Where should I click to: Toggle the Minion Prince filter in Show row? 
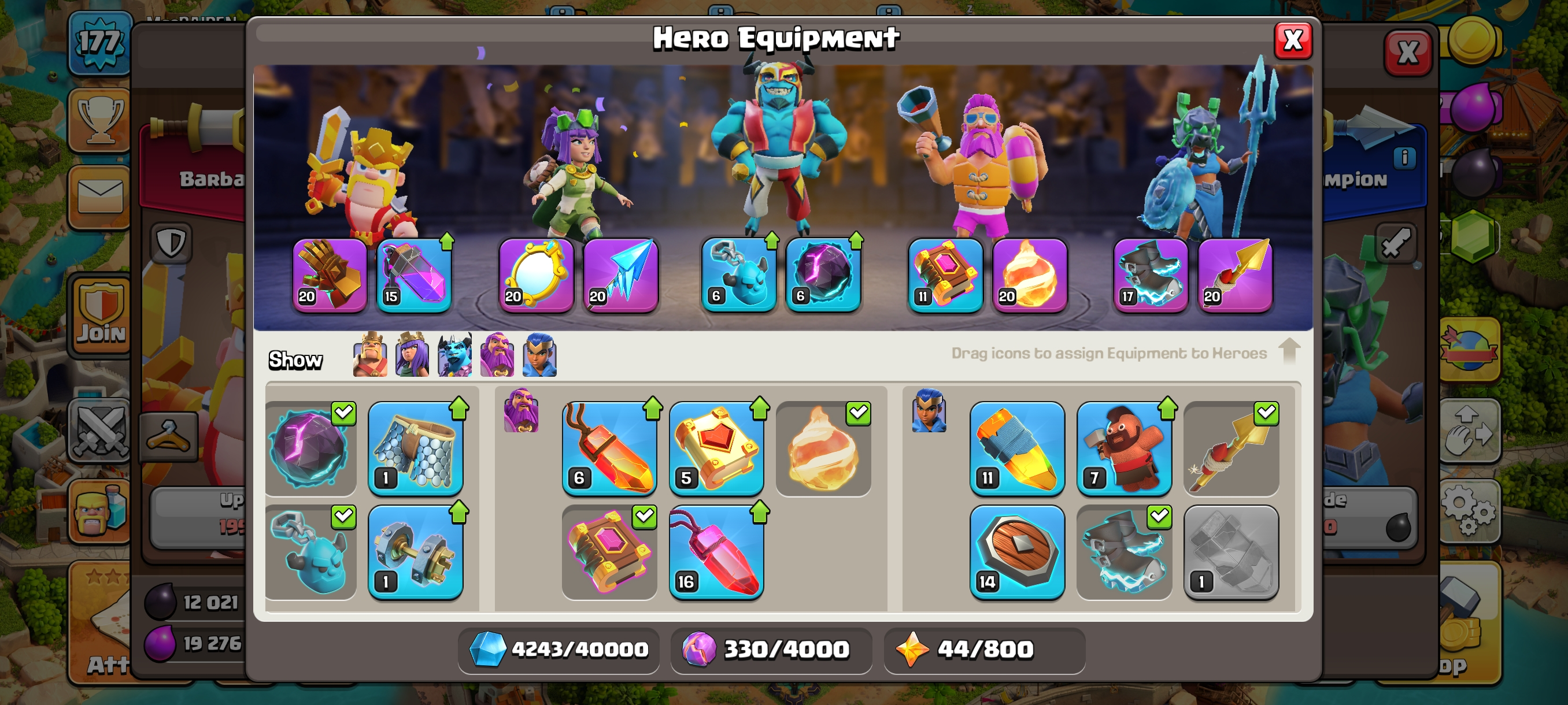454,355
